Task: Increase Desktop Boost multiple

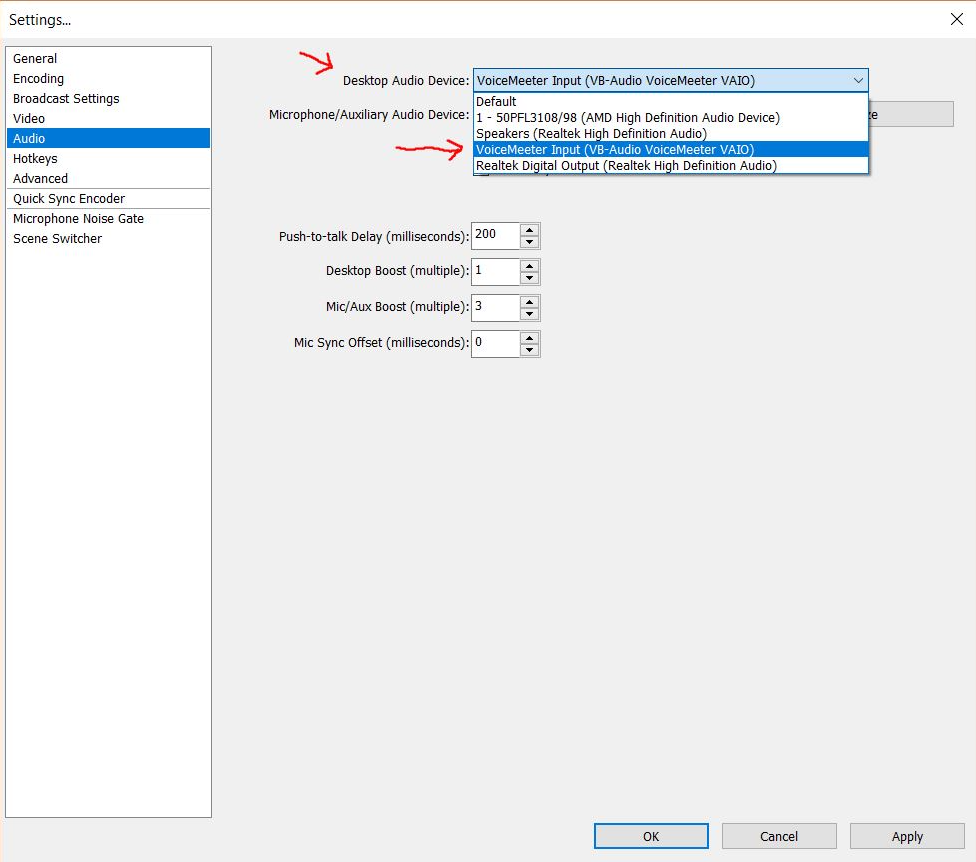Action: pos(529,266)
